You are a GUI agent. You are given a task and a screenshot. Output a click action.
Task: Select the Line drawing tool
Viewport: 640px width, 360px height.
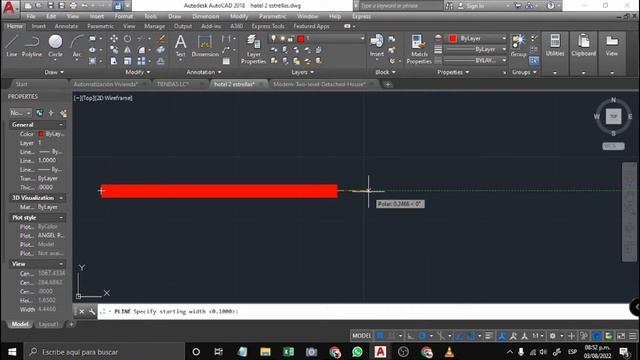[x=11, y=45]
